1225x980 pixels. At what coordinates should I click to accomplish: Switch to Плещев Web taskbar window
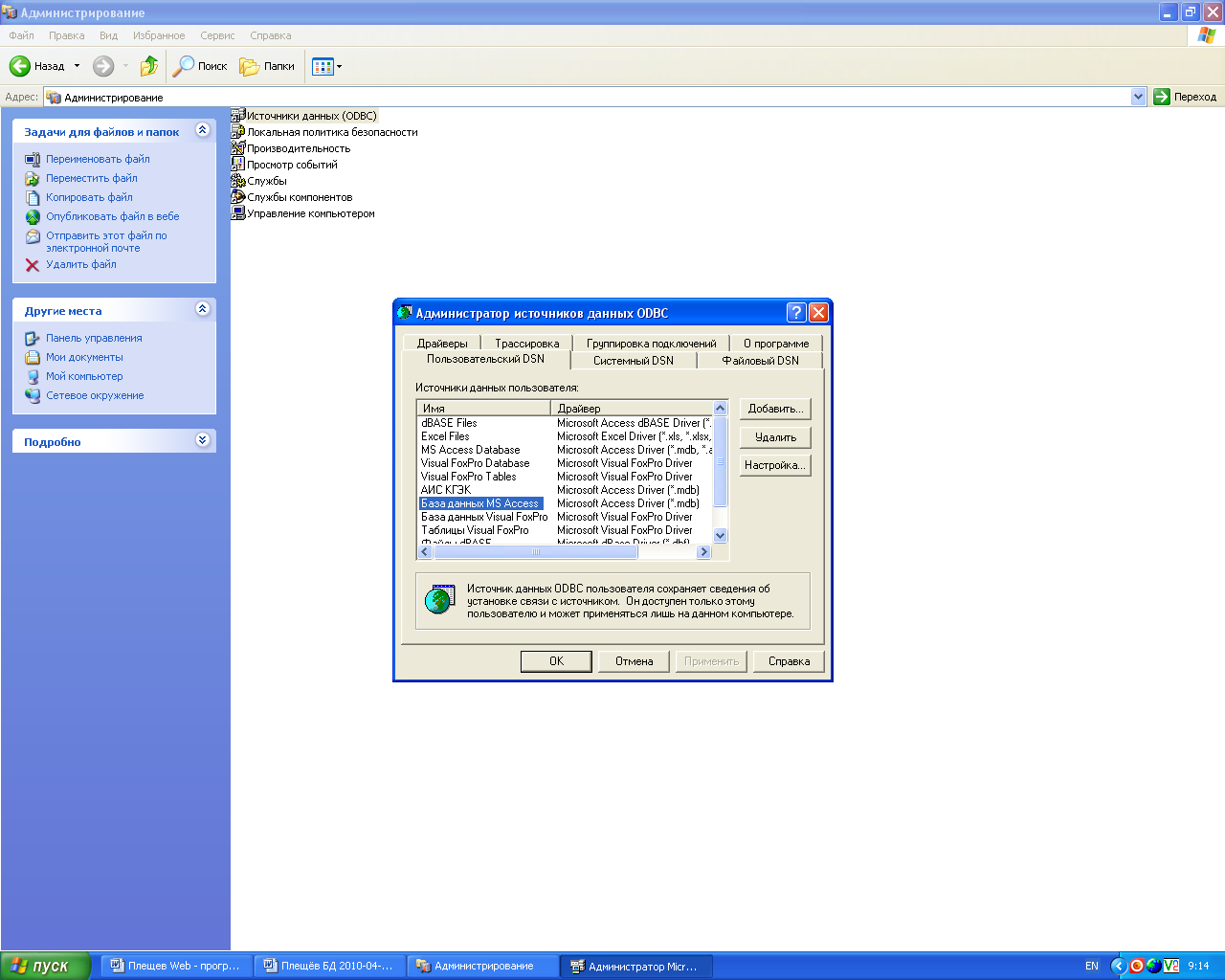point(176,966)
